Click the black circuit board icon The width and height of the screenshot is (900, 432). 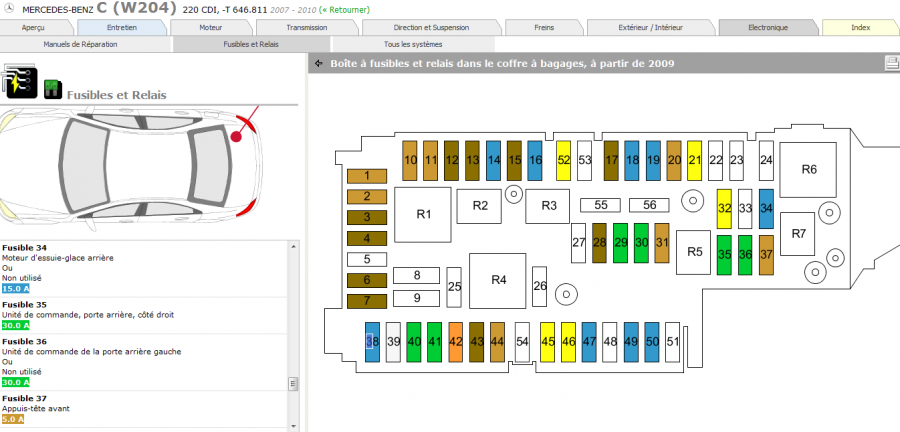click(21, 81)
